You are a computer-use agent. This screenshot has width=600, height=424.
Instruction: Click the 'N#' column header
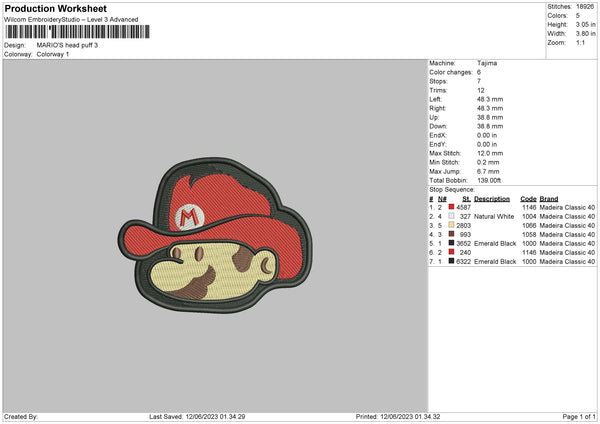click(x=442, y=199)
